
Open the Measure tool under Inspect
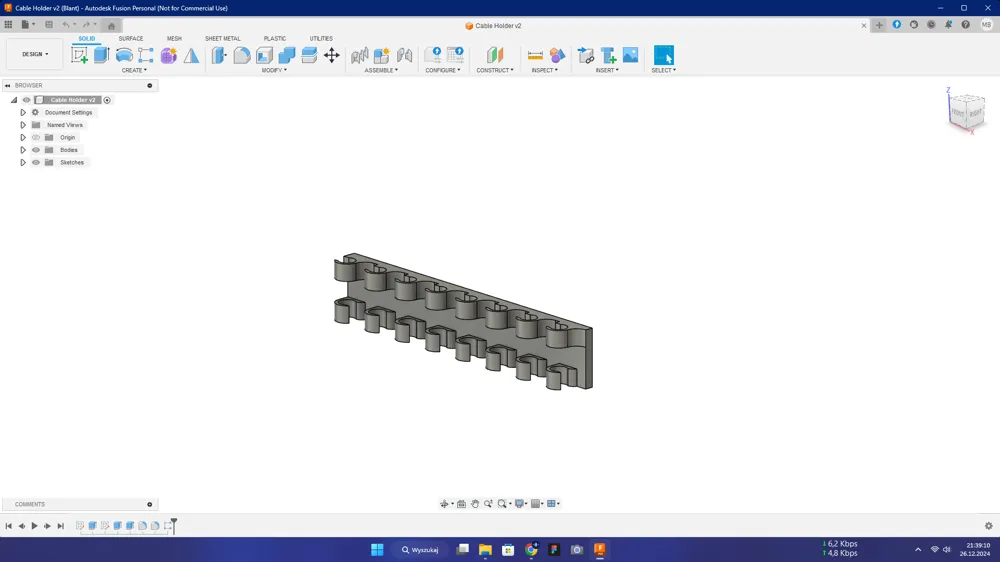[535, 55]
